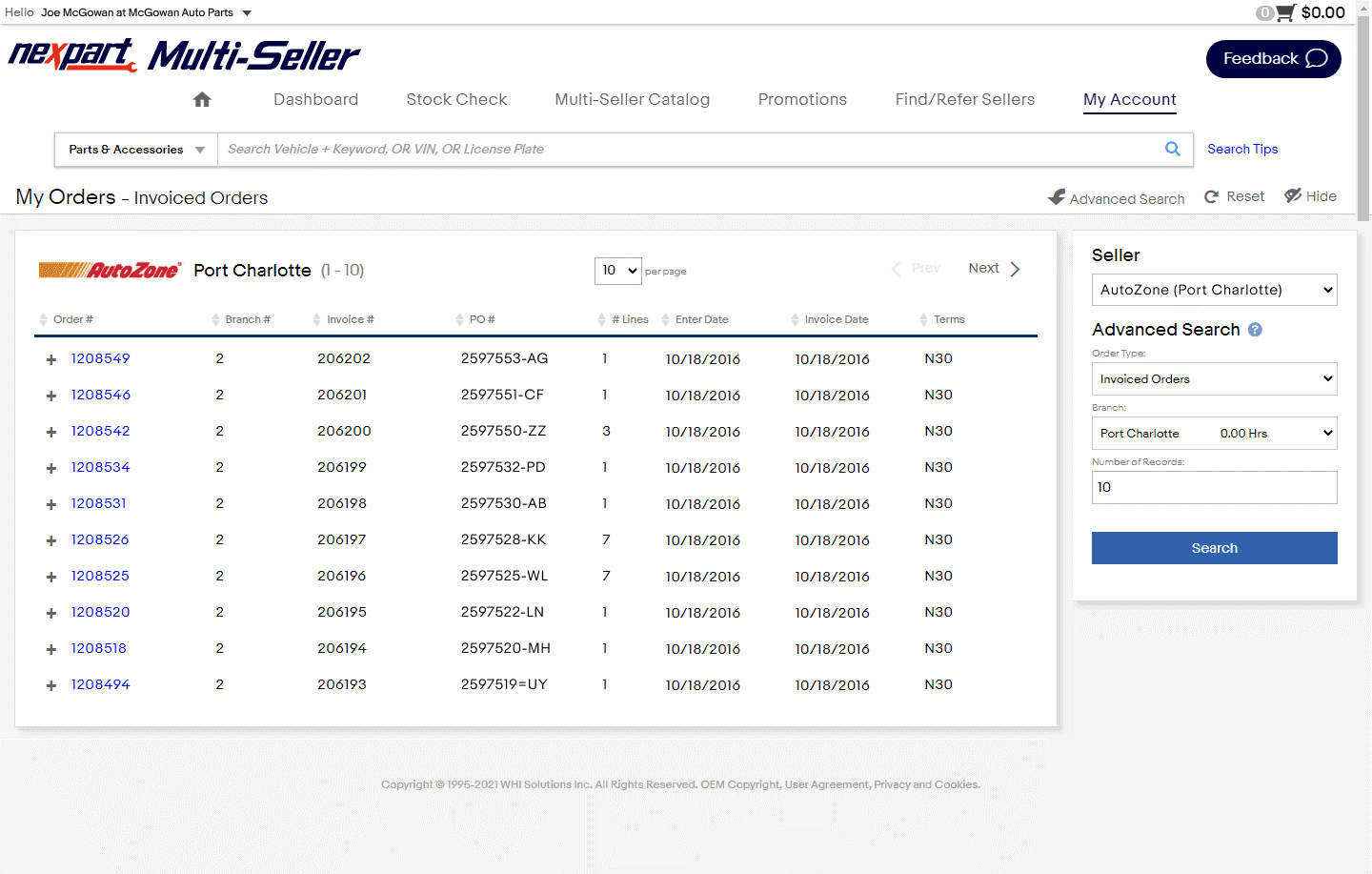This screenshot has height=874, width=1372.
Task: Open the Order Type dropdown
Action: pyautogui.click(x=1214, y=379)
